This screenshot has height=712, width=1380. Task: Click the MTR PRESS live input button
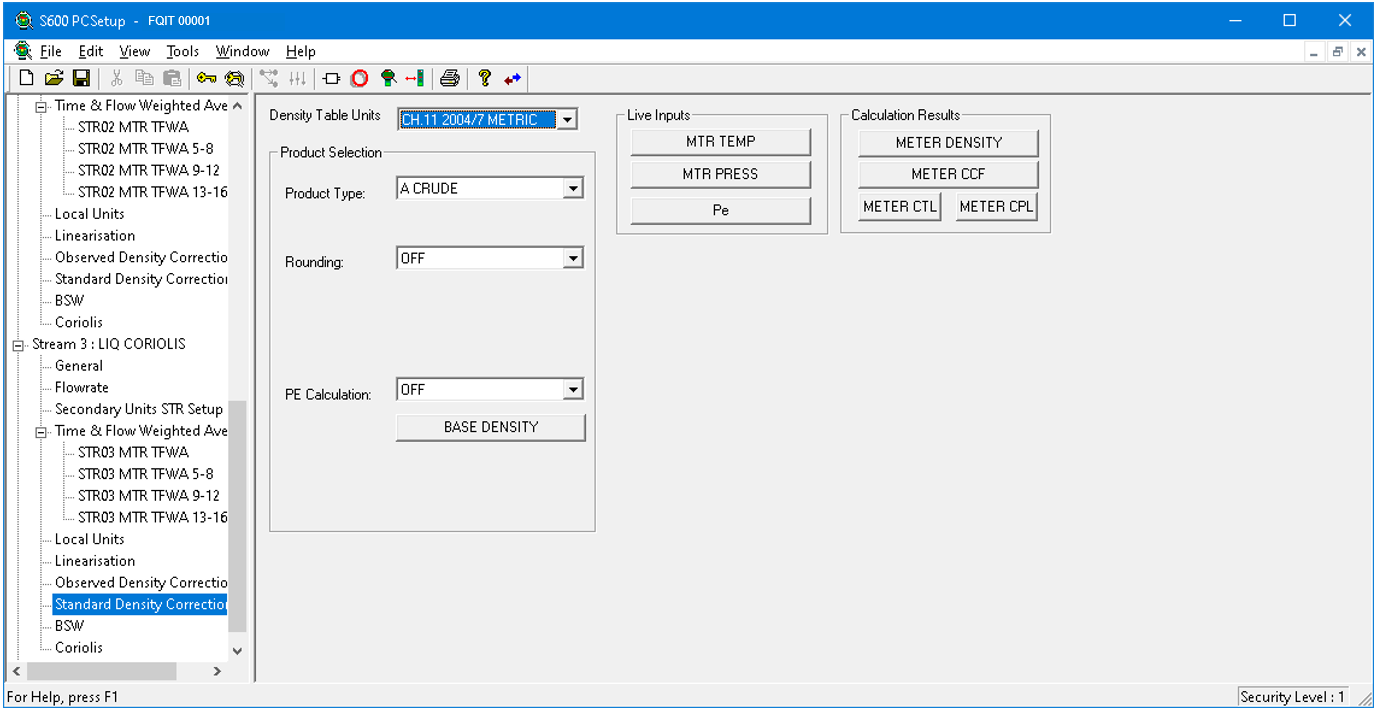tap(721, 174)
